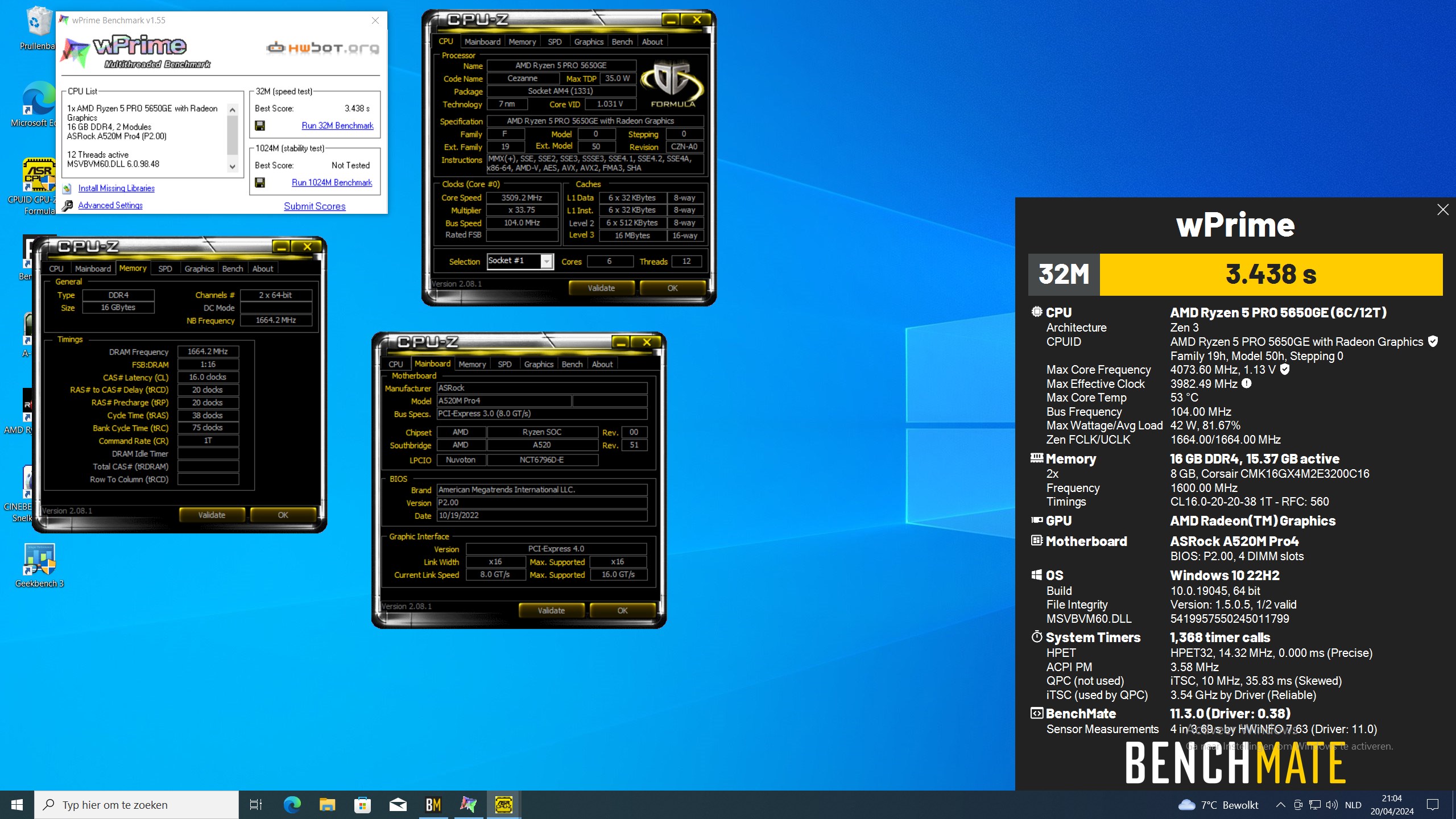This screenshot has width=1456, height=819.
Task: Click Submit Scores link in wPrime
Action: coord(315,206)
